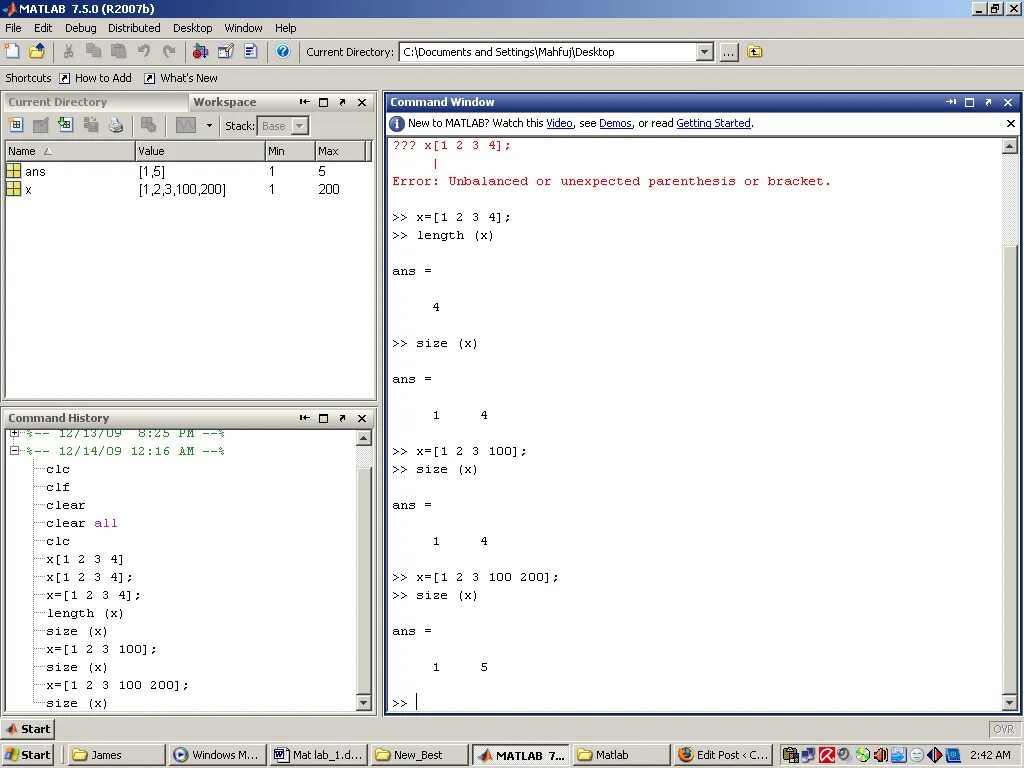
Task: Click the New M-File toolbar icon
Action: tap(12, 52)
